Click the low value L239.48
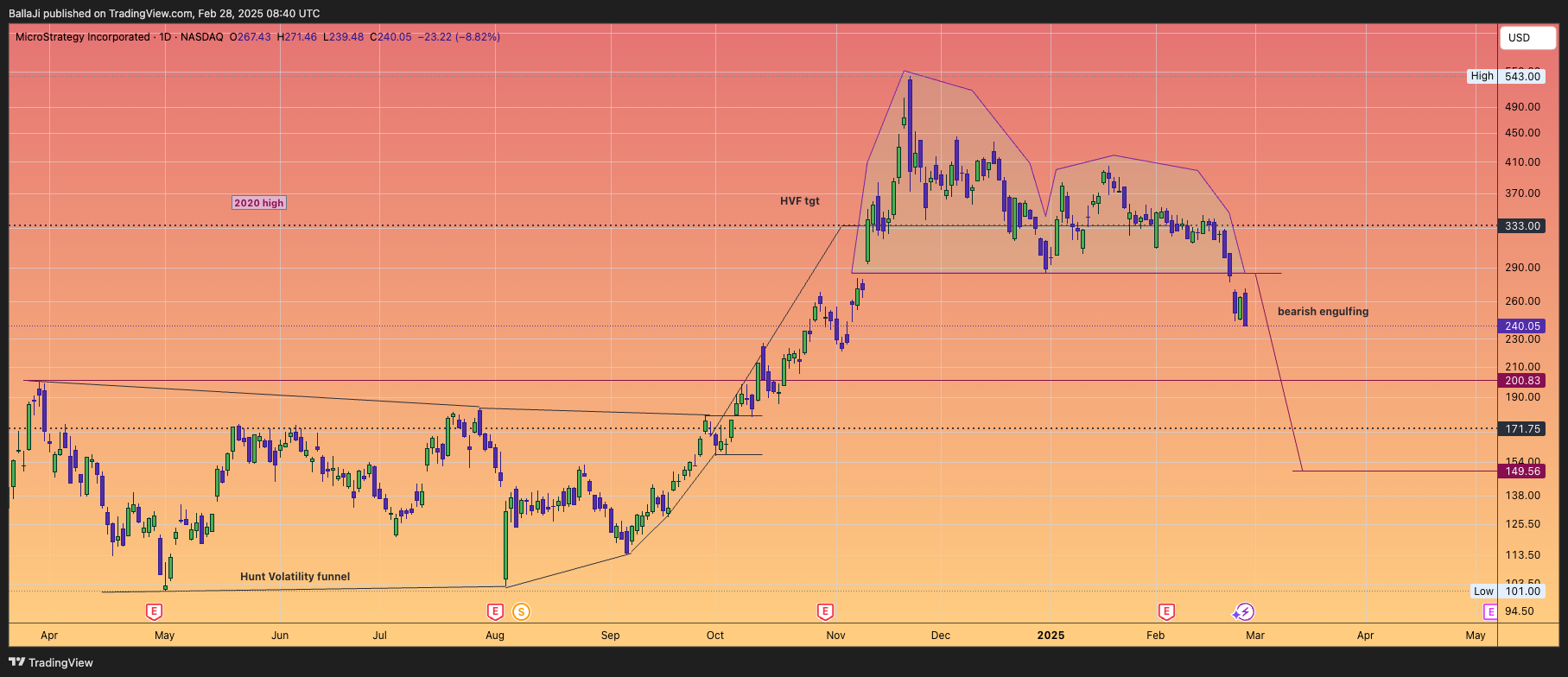Screen dimensions: 1568x677 coord(343,37)
